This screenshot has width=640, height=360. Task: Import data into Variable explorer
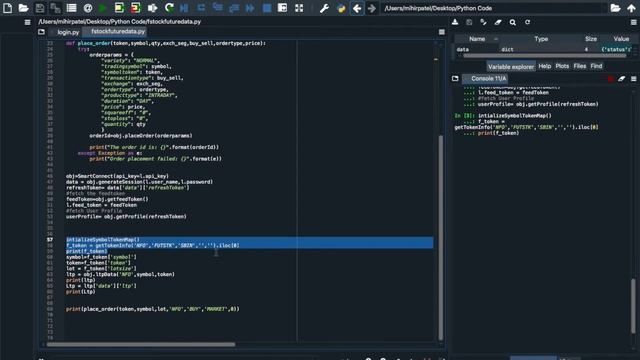click(x=455, y=22)
